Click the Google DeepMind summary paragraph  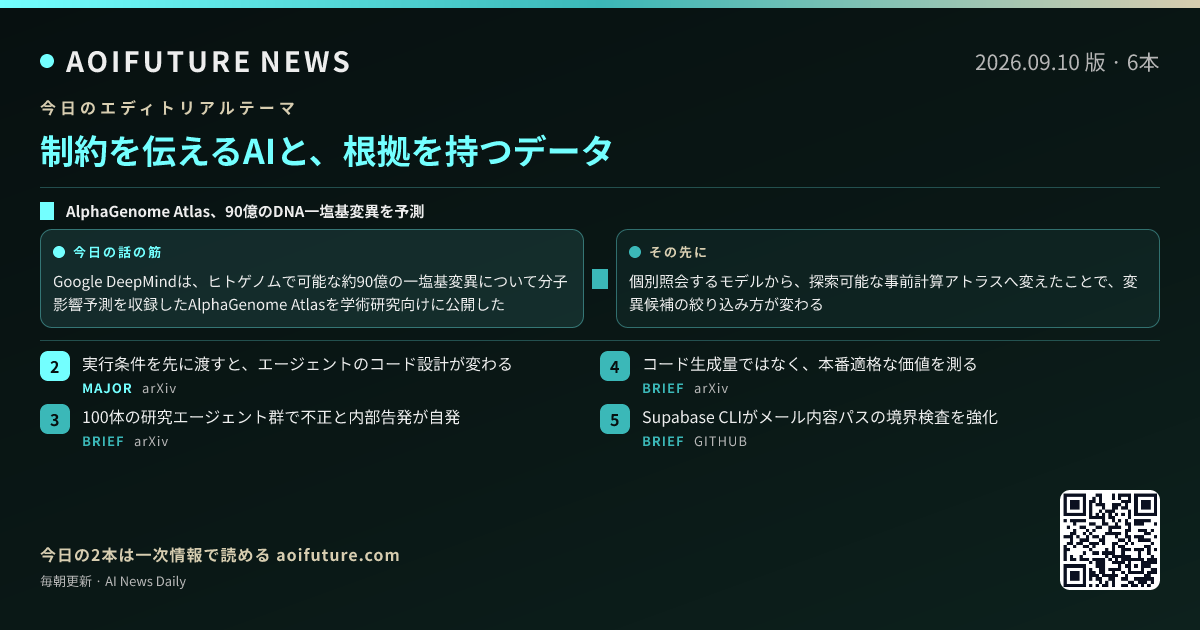[x=311, y=293]
